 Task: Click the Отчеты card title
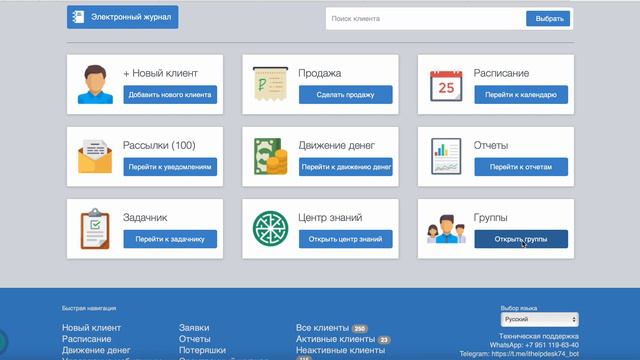pos(491,145)
